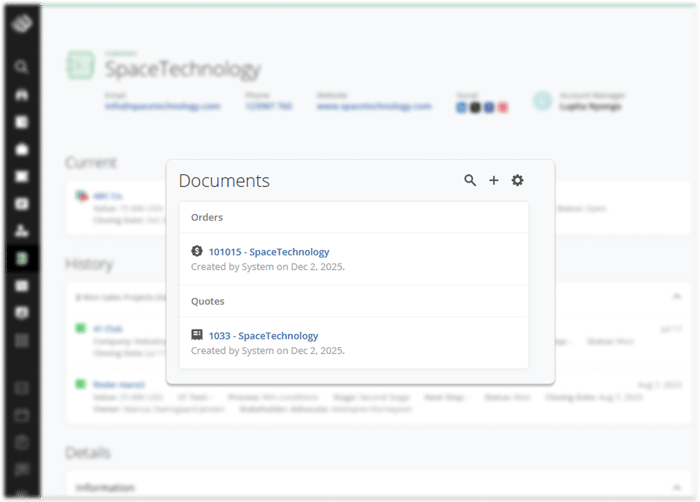Click the quote icon beside 1033
The image size is (700, 502).
pos(197,336)
